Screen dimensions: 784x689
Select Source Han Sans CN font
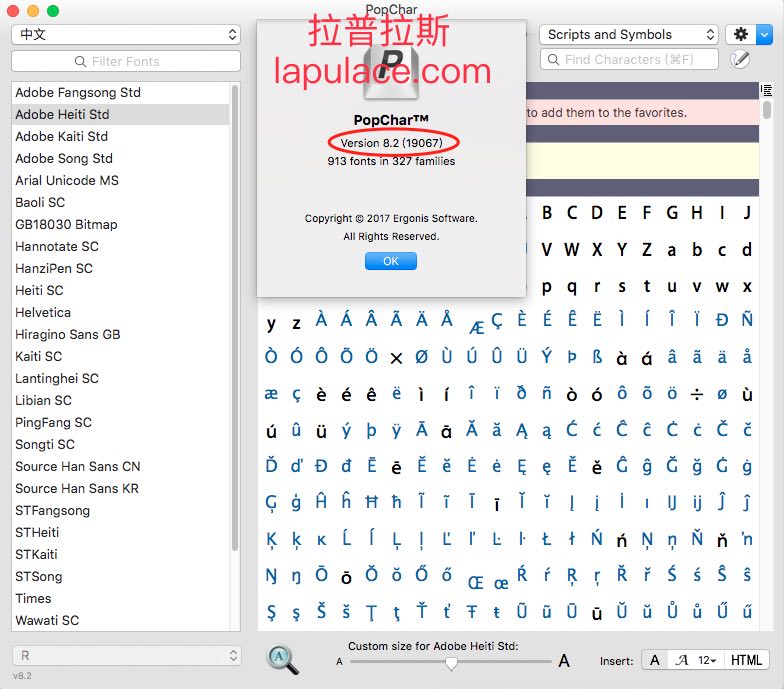[x=120, y=466]
